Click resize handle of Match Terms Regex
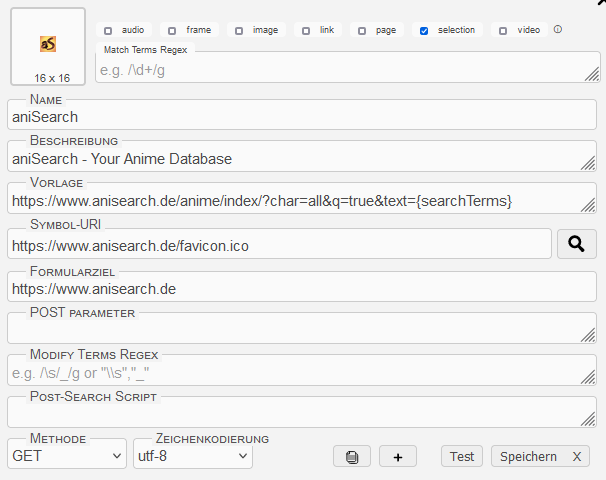The width and height of the screenshot is (606, 480). click(591, 73)
